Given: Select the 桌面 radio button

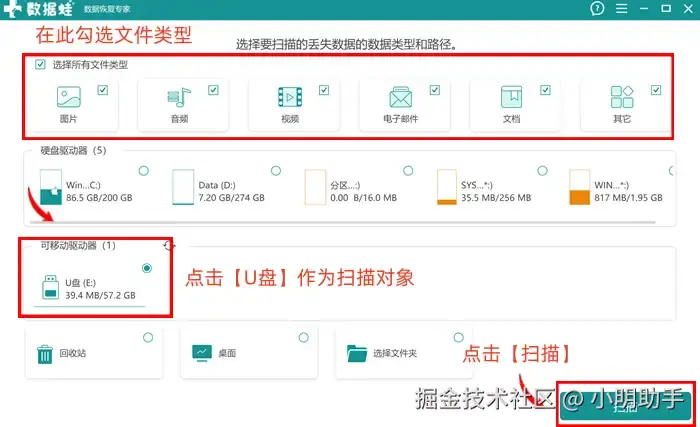Looking at the screenshot, I should tap(304, 338).
